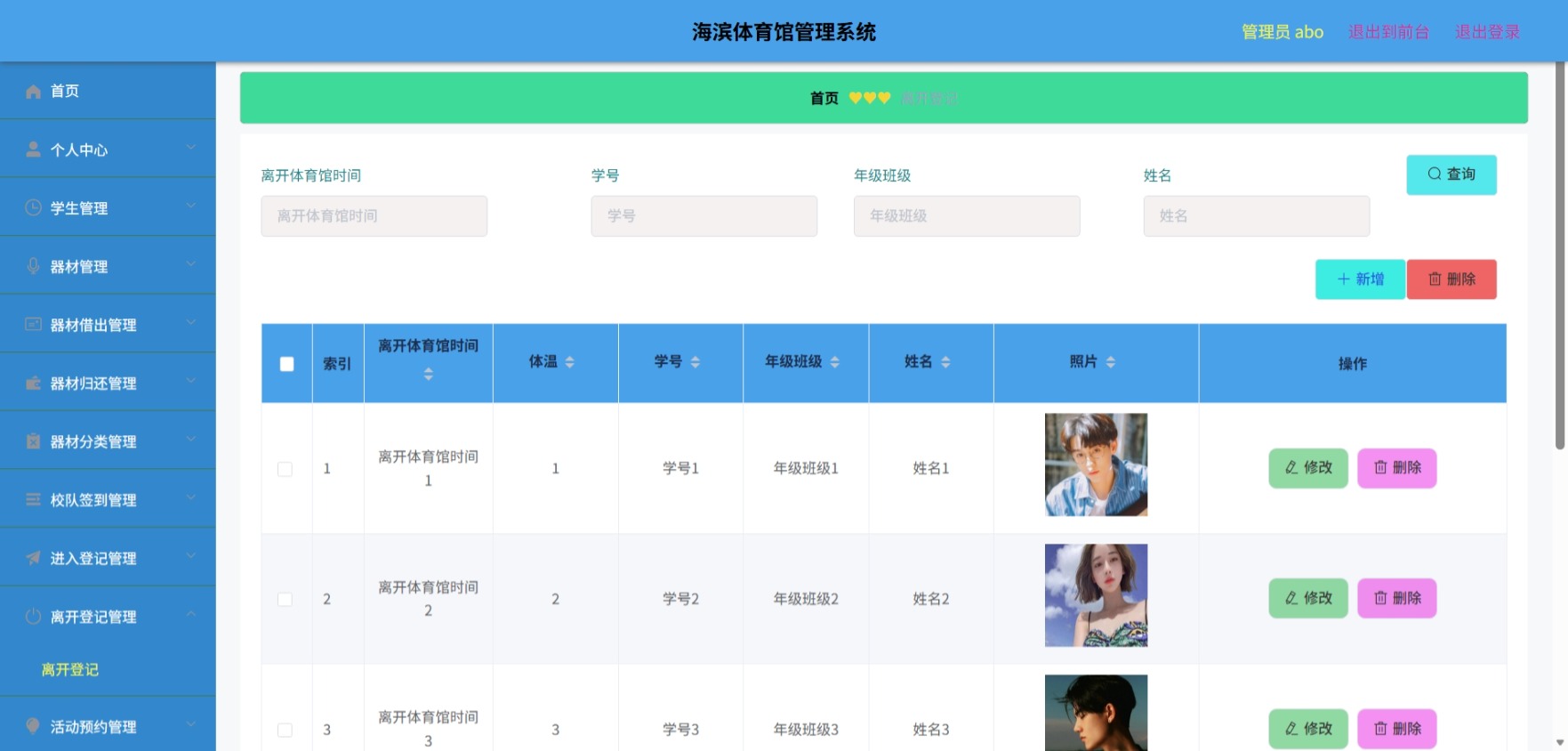Viewport: 1568px width, 751px height.
Task: Open the 校队签到管理 sidebar menu
Action: (x=108, y=499)
